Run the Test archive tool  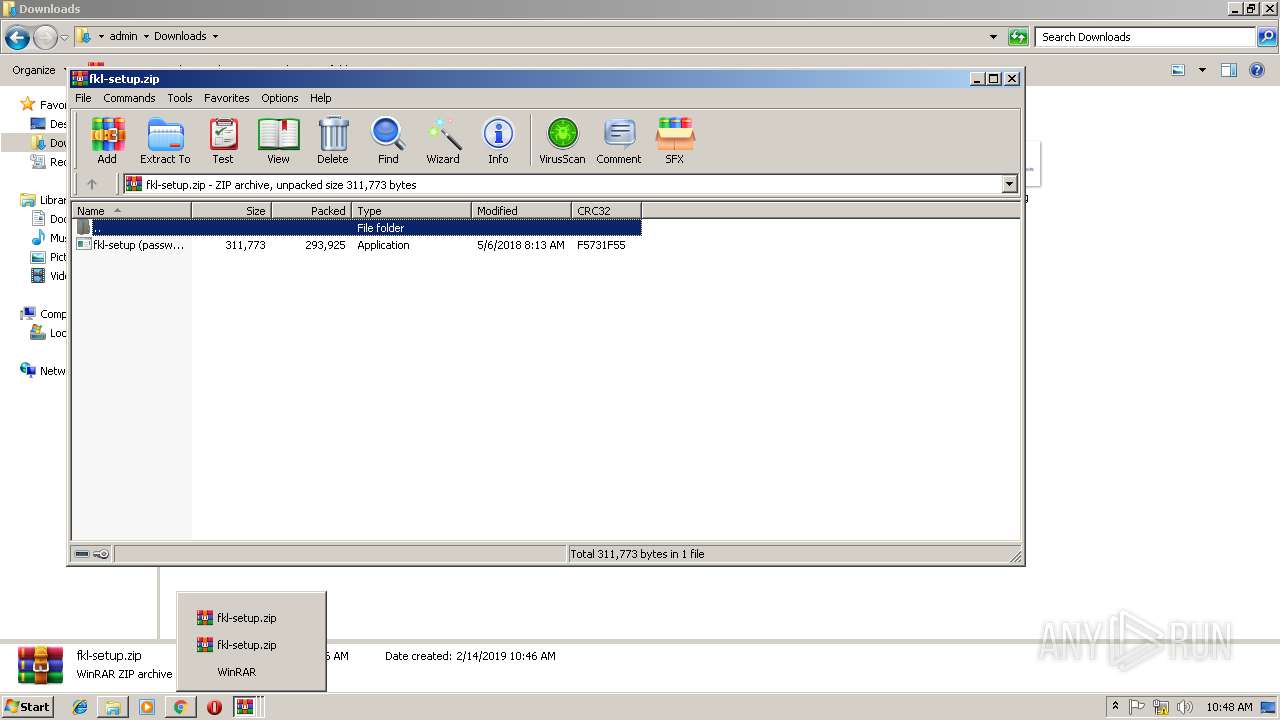coord(223,140)
